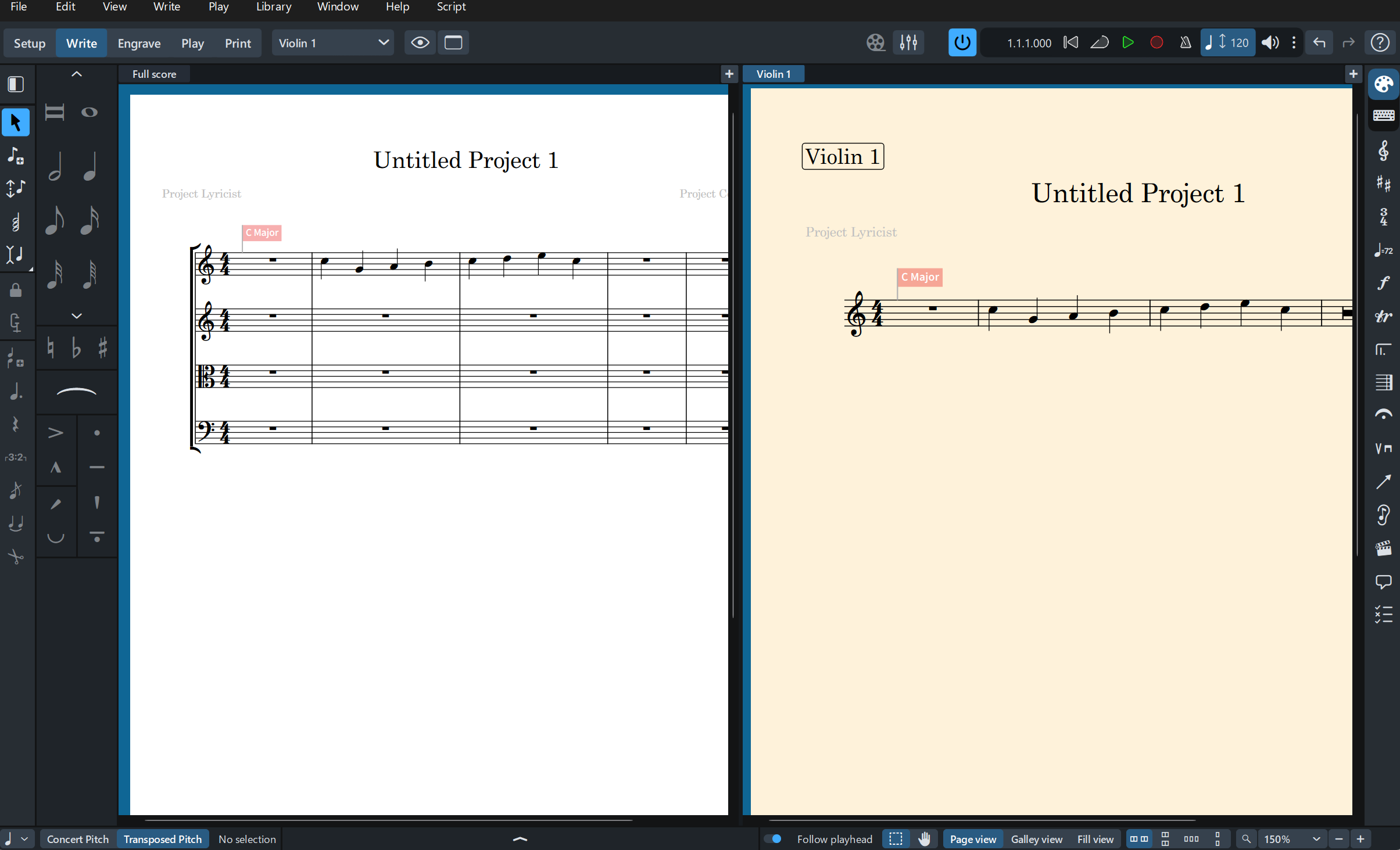Toggle the Follow playhead switch
The height and width of the screenshot is (850, 1400).
tap(772, 839)
